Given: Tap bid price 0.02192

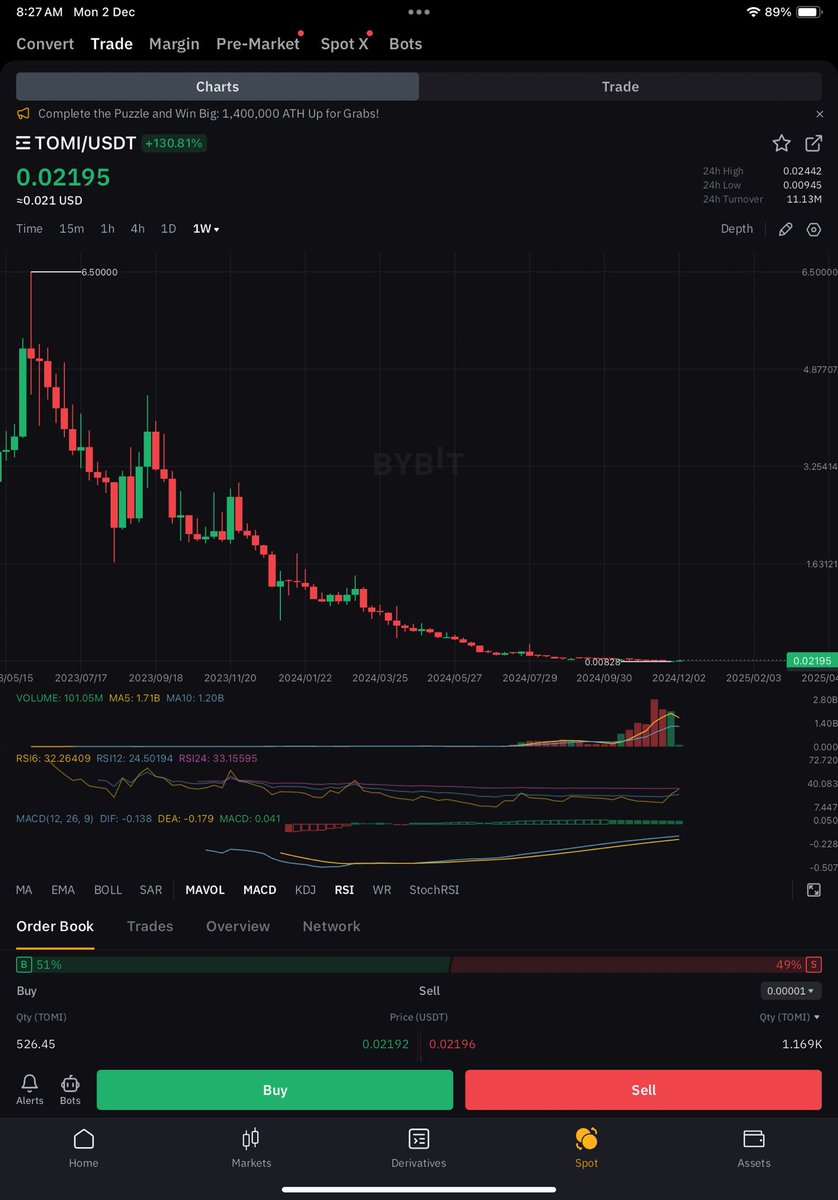Looking at the screenshot, I should coord(386,1044).
